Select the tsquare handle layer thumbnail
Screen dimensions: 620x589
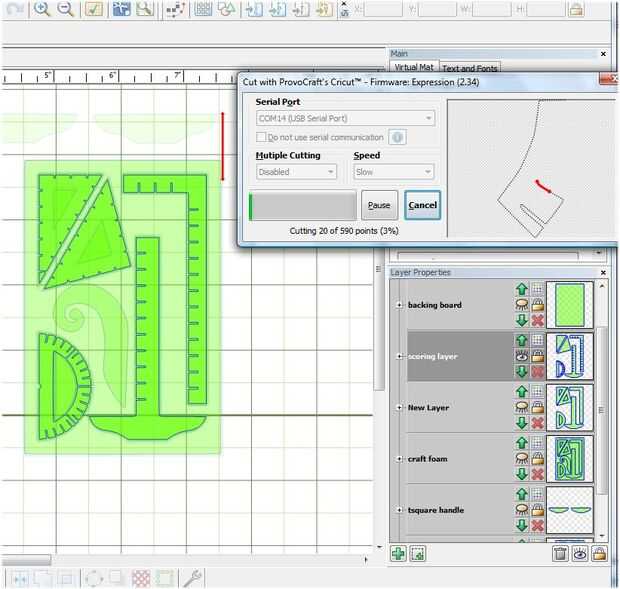[x=569, y=510]
